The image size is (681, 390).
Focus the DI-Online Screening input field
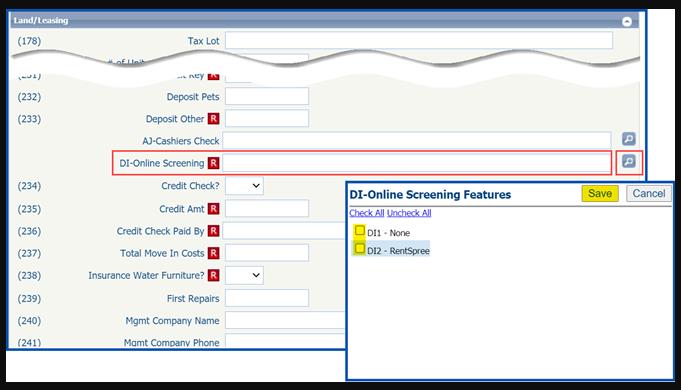point(417,163)
